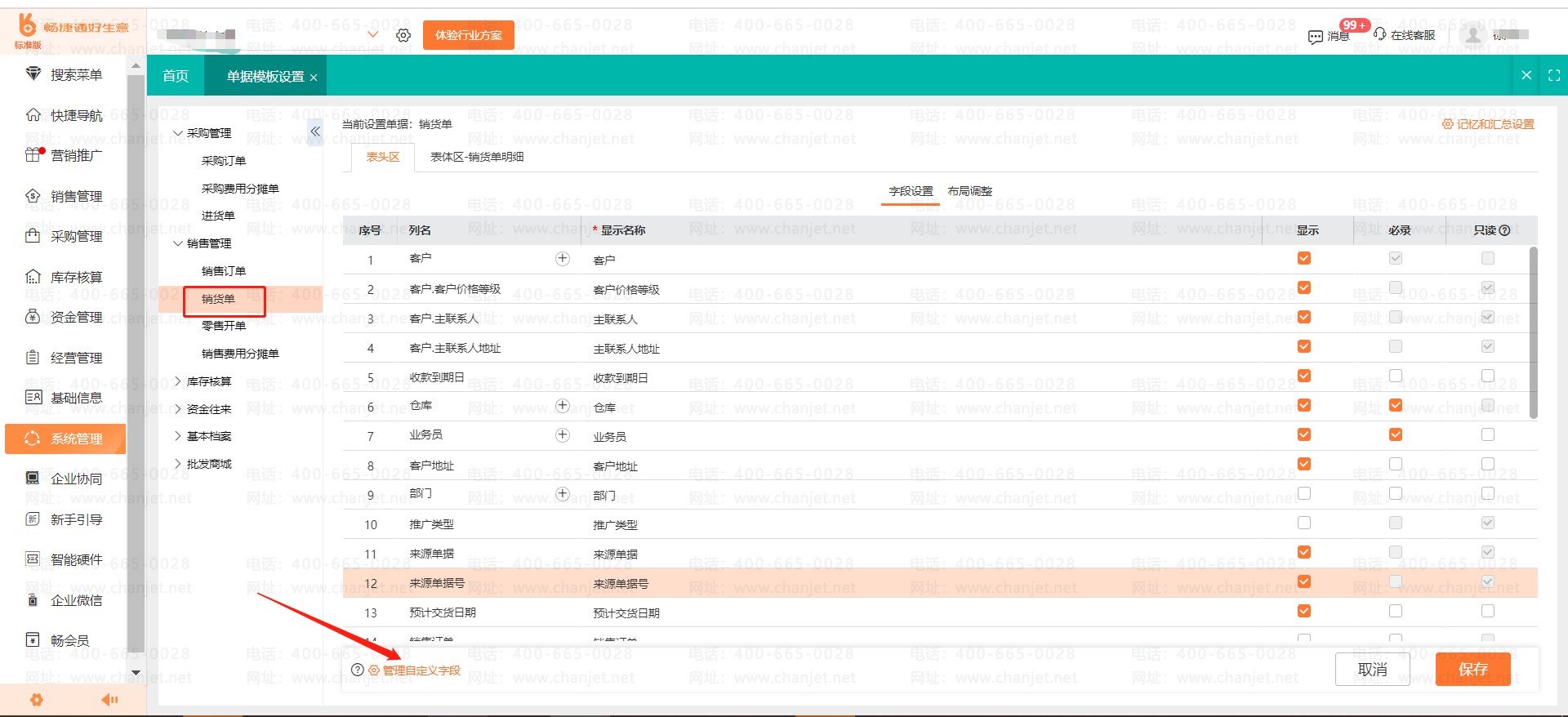Screen dimensions: 1568x717
Task: Click the 只读 help icon in header
Action: tap(1505, 230)
